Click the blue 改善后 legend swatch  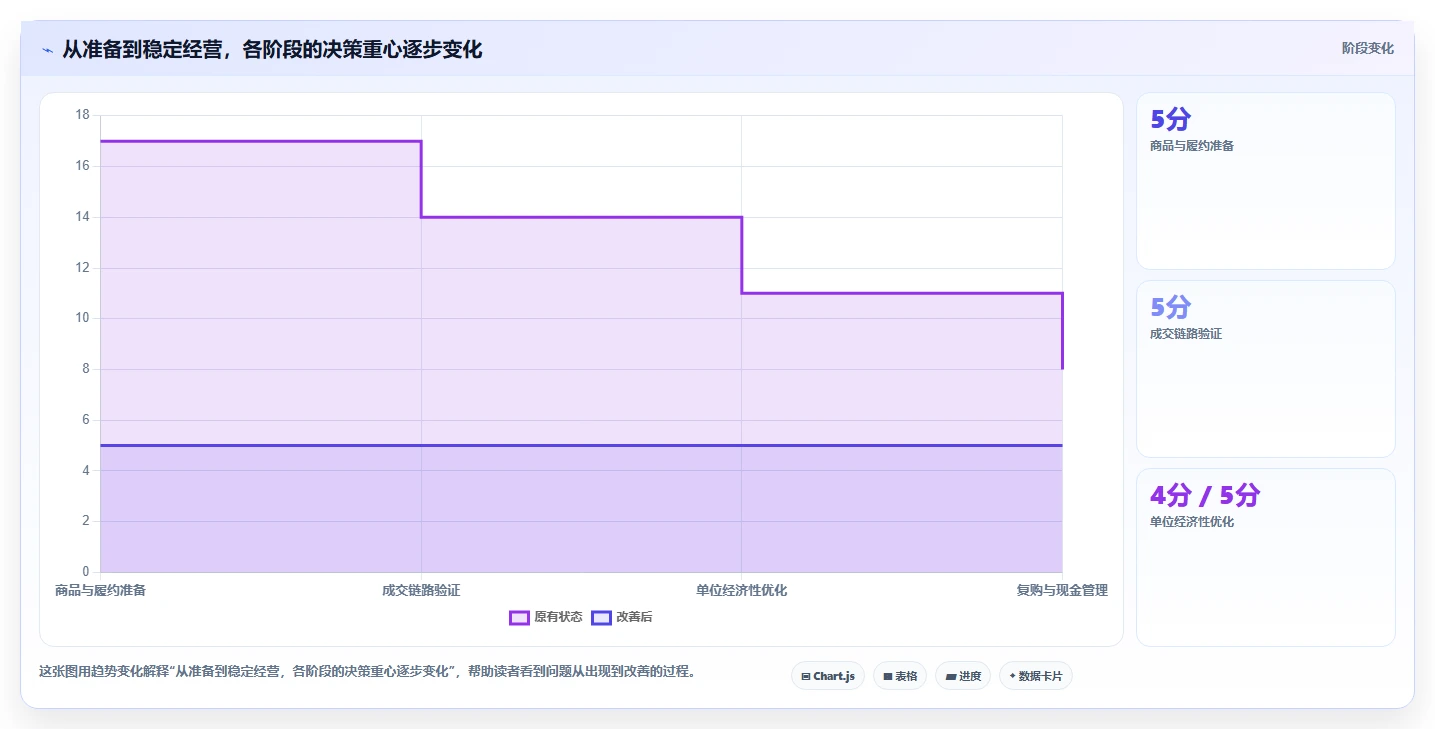tap(601, 617)
